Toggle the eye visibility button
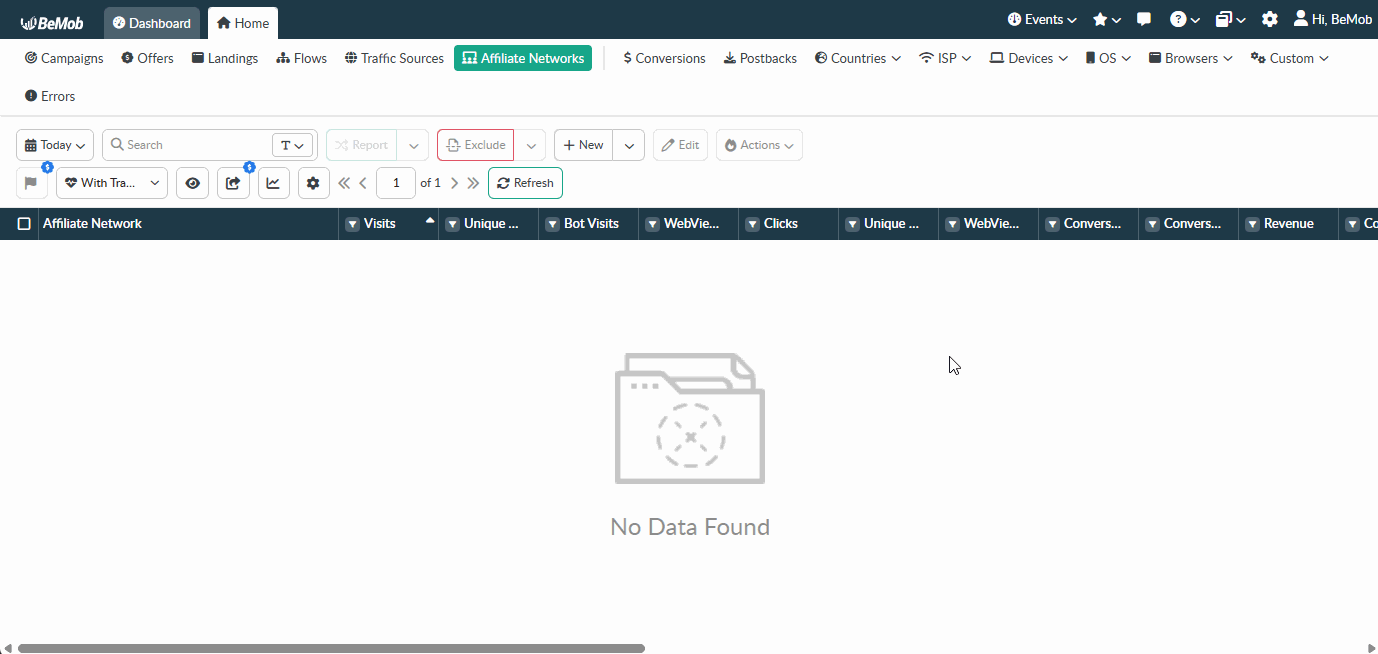 click(x=192, y=183)
